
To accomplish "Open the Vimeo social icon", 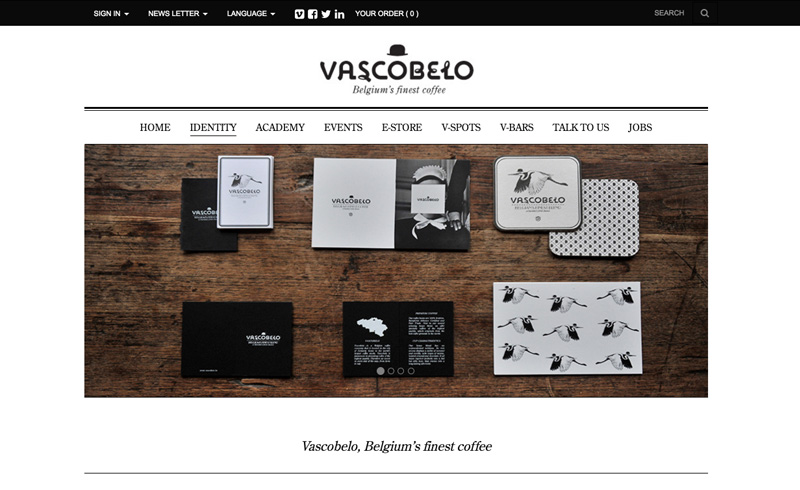I will [299, 14].
